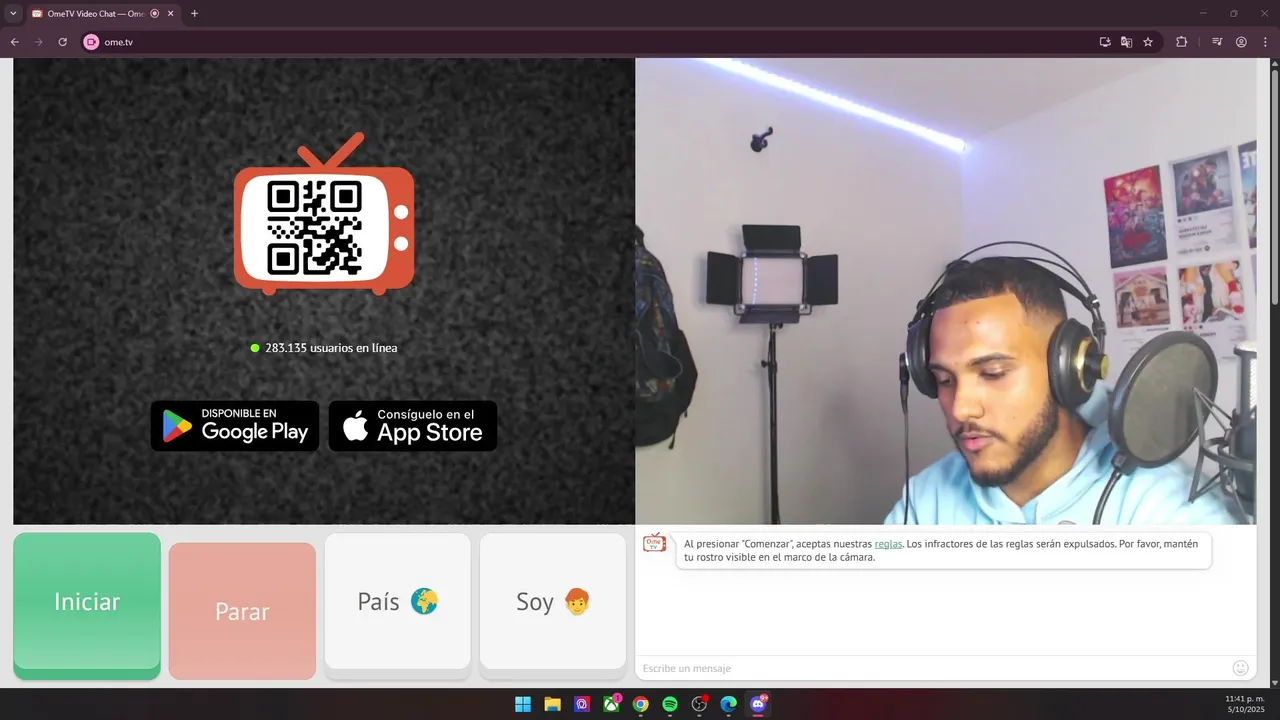Open File Explorer from taskbar
The height and width of the screenshot is (720, 1280).
(552, 704)
